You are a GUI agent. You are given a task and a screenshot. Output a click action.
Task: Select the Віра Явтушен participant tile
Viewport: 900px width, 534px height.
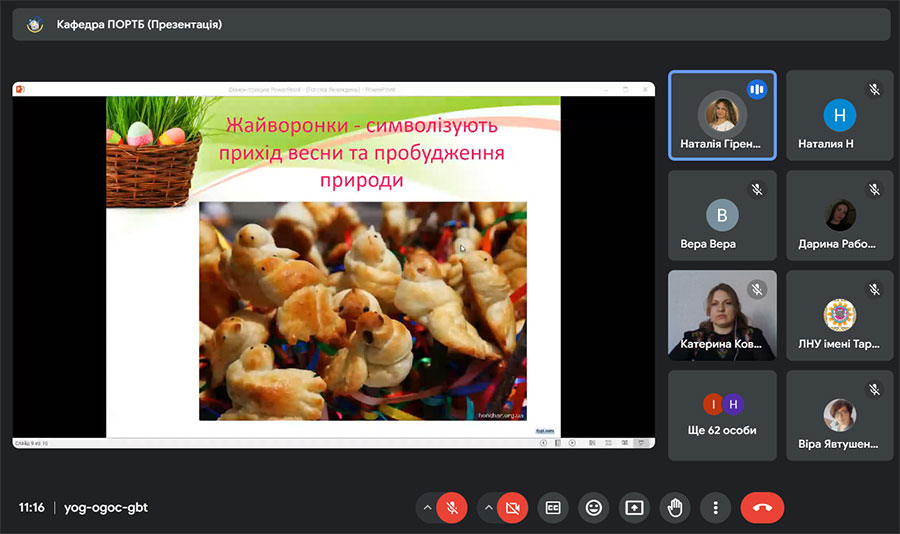point(839,415)
